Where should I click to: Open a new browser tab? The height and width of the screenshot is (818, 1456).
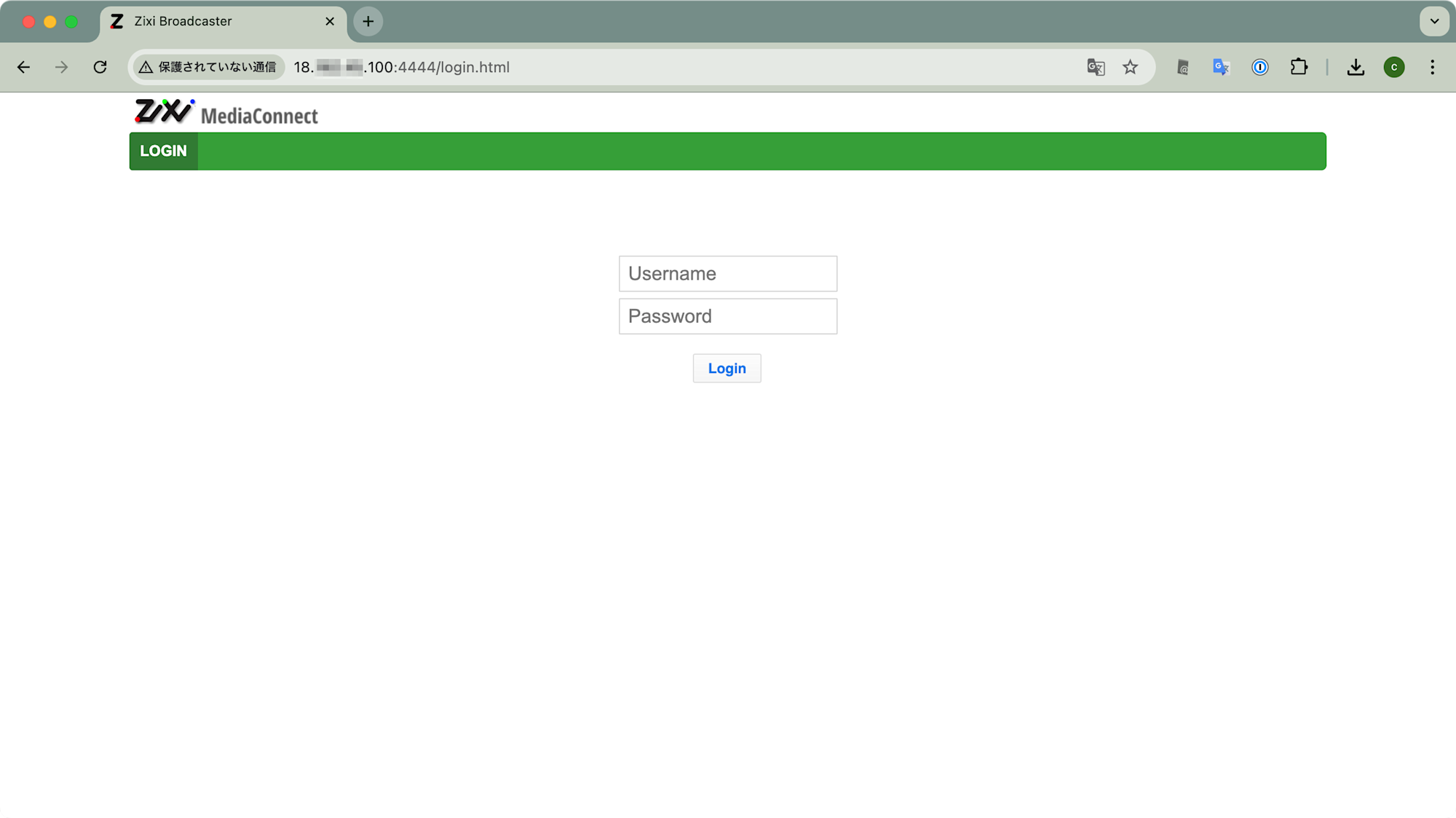tap(368, 21)
